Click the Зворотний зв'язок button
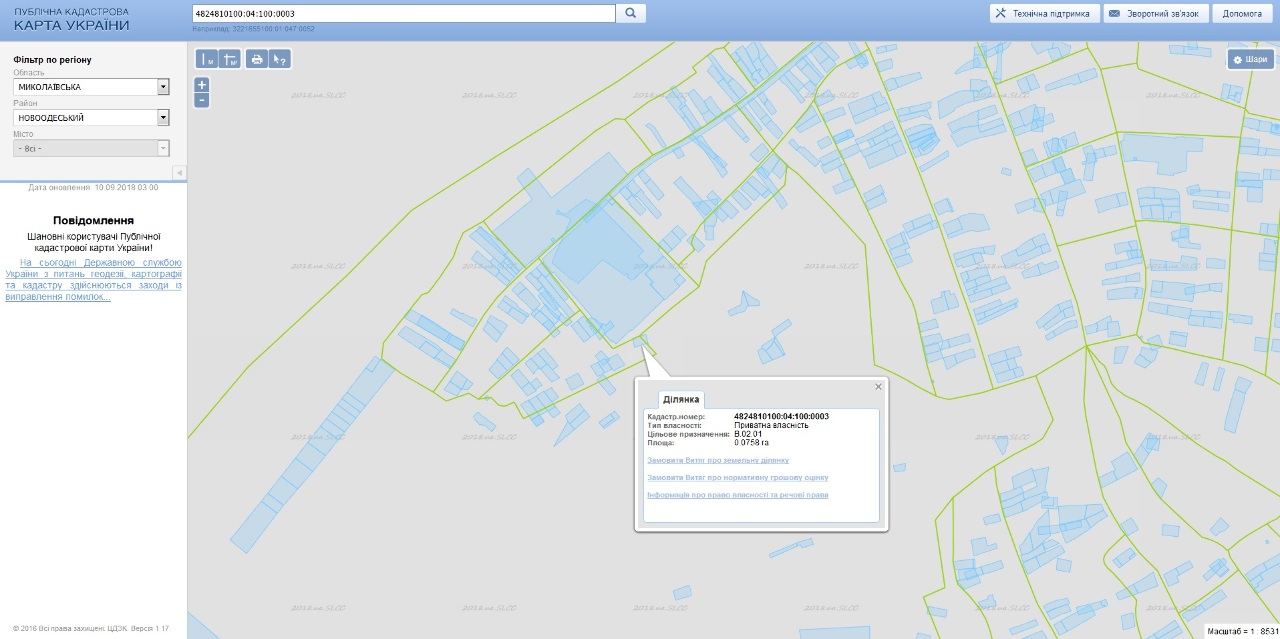 [1155, 14]
